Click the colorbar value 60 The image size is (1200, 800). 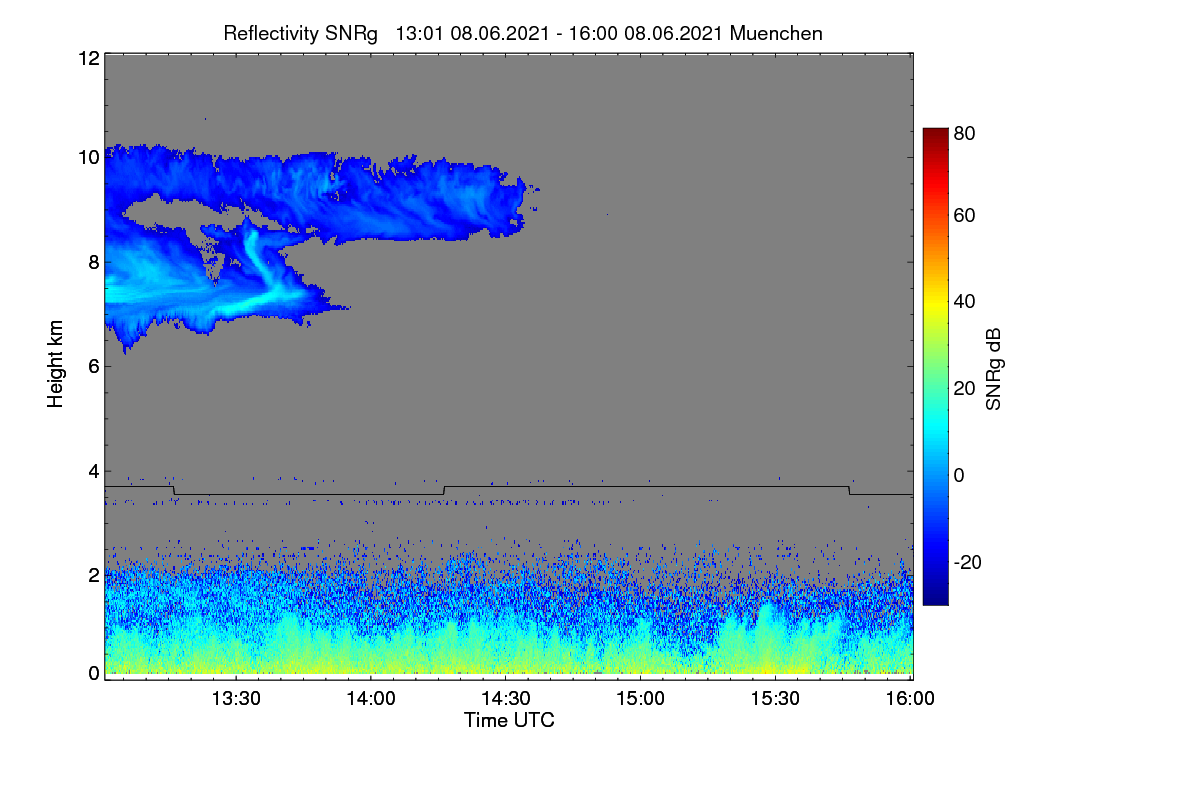pyautogui.click(x=965, y=215)
